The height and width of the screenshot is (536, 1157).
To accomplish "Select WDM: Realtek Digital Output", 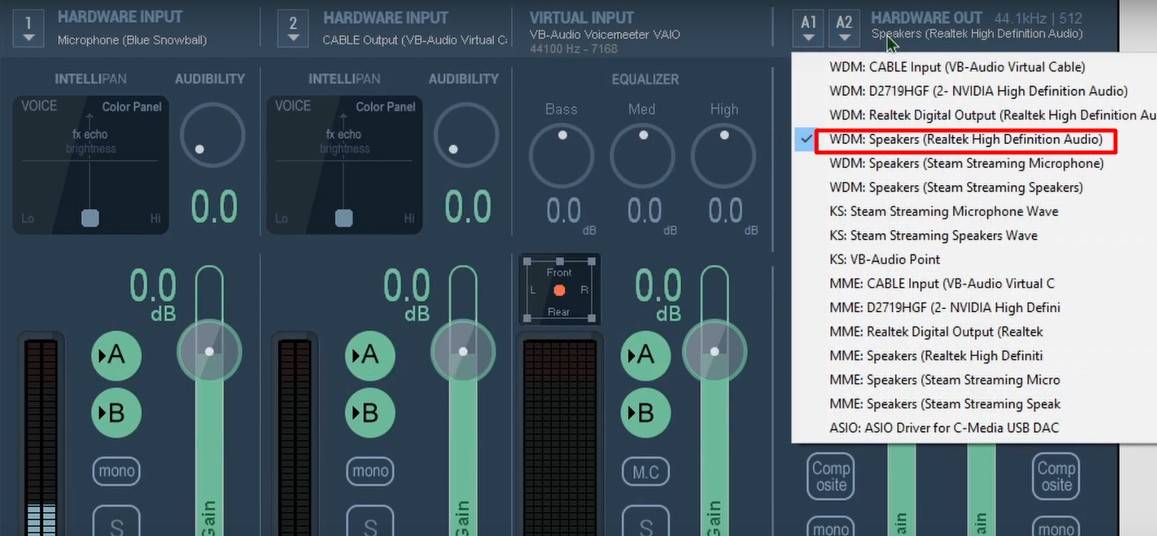I will pos(974,115).
